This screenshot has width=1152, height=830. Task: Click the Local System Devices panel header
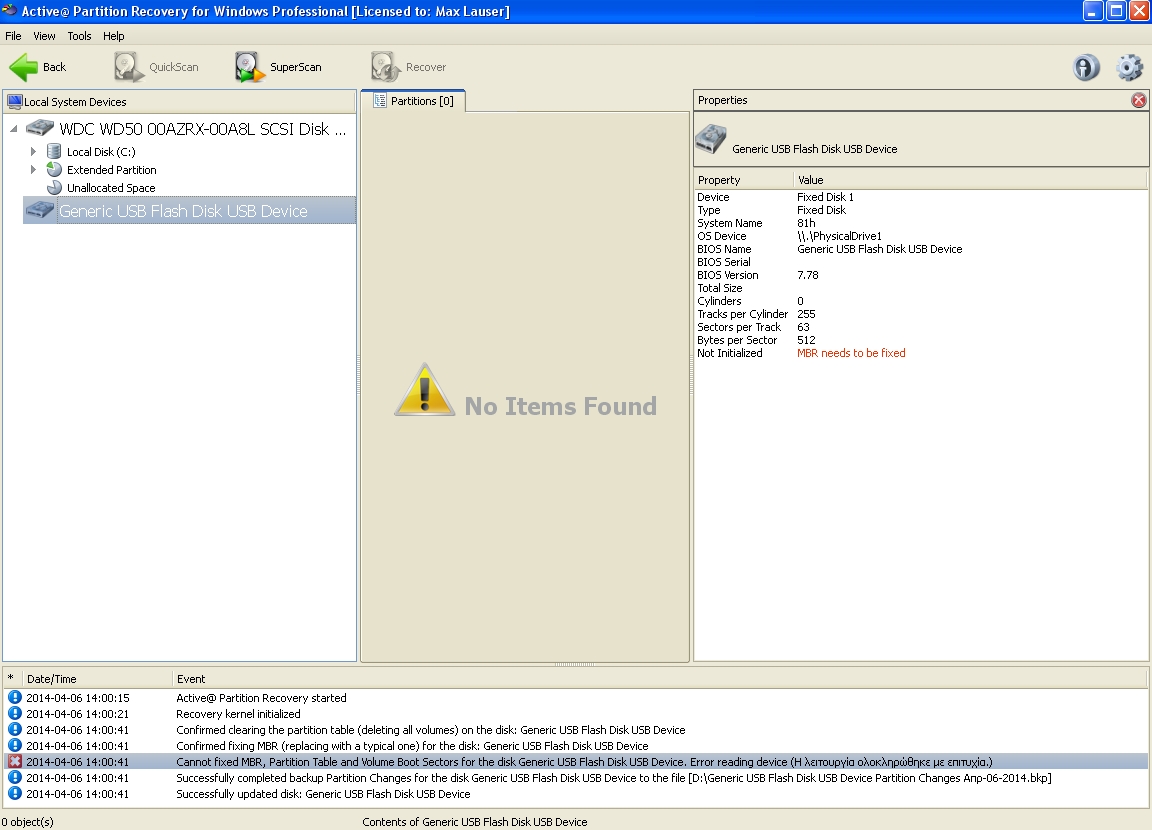(x=179, y=101)
